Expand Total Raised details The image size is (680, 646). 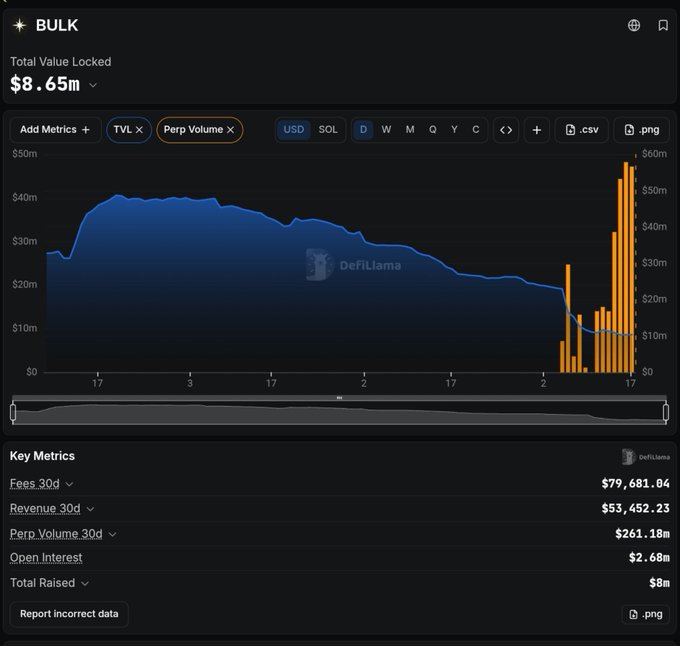[x=85, y=584]
